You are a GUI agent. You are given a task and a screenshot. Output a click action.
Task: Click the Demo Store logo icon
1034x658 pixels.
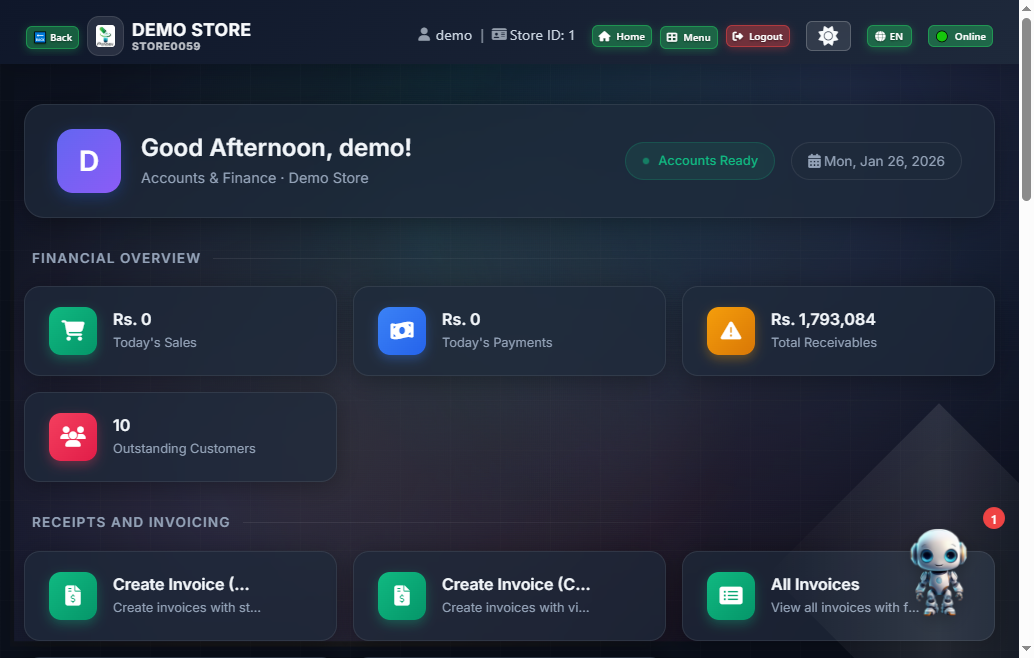(106, 36)
